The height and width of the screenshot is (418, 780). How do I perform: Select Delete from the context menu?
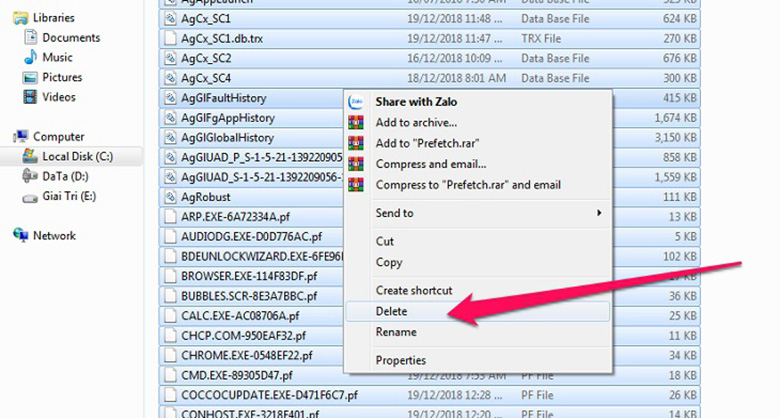(391, 311)
